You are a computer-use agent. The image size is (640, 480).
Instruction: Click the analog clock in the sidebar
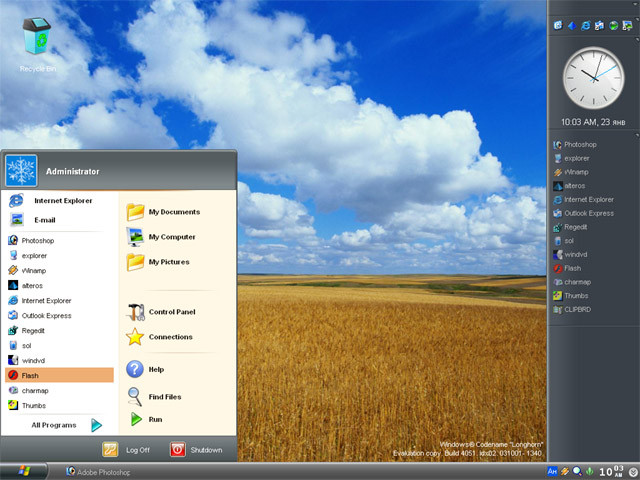click(593, 78)
